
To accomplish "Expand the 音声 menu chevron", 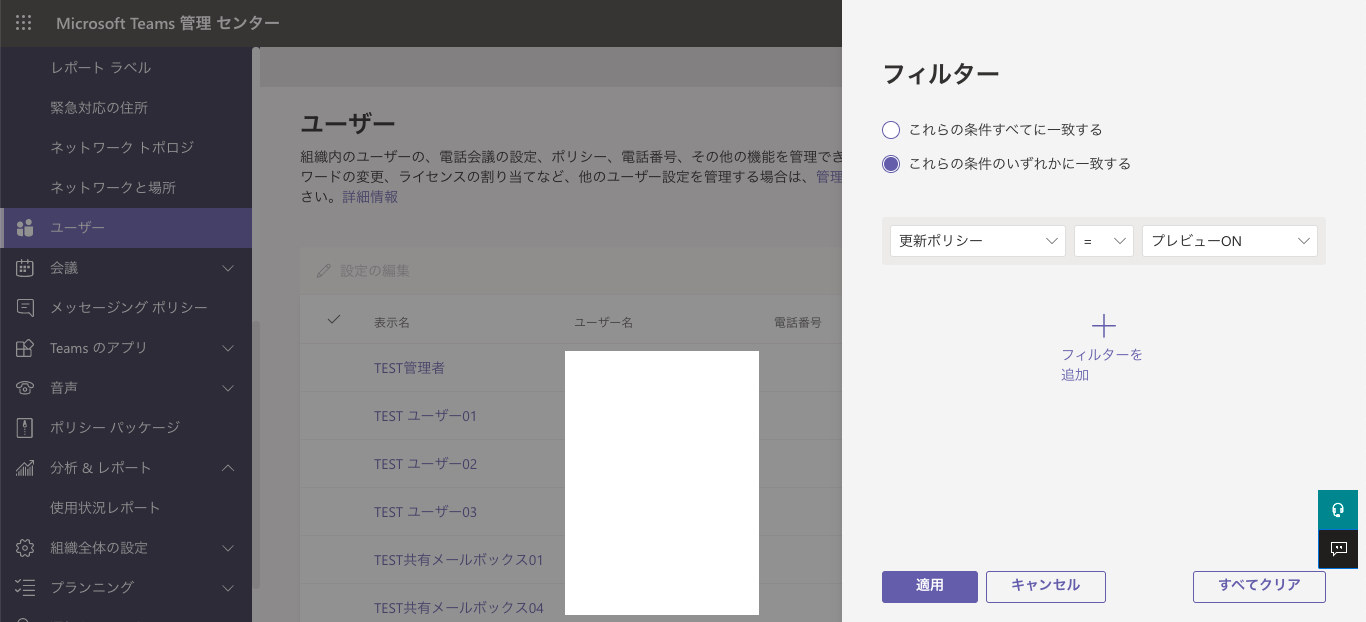I will click(228, 388).
